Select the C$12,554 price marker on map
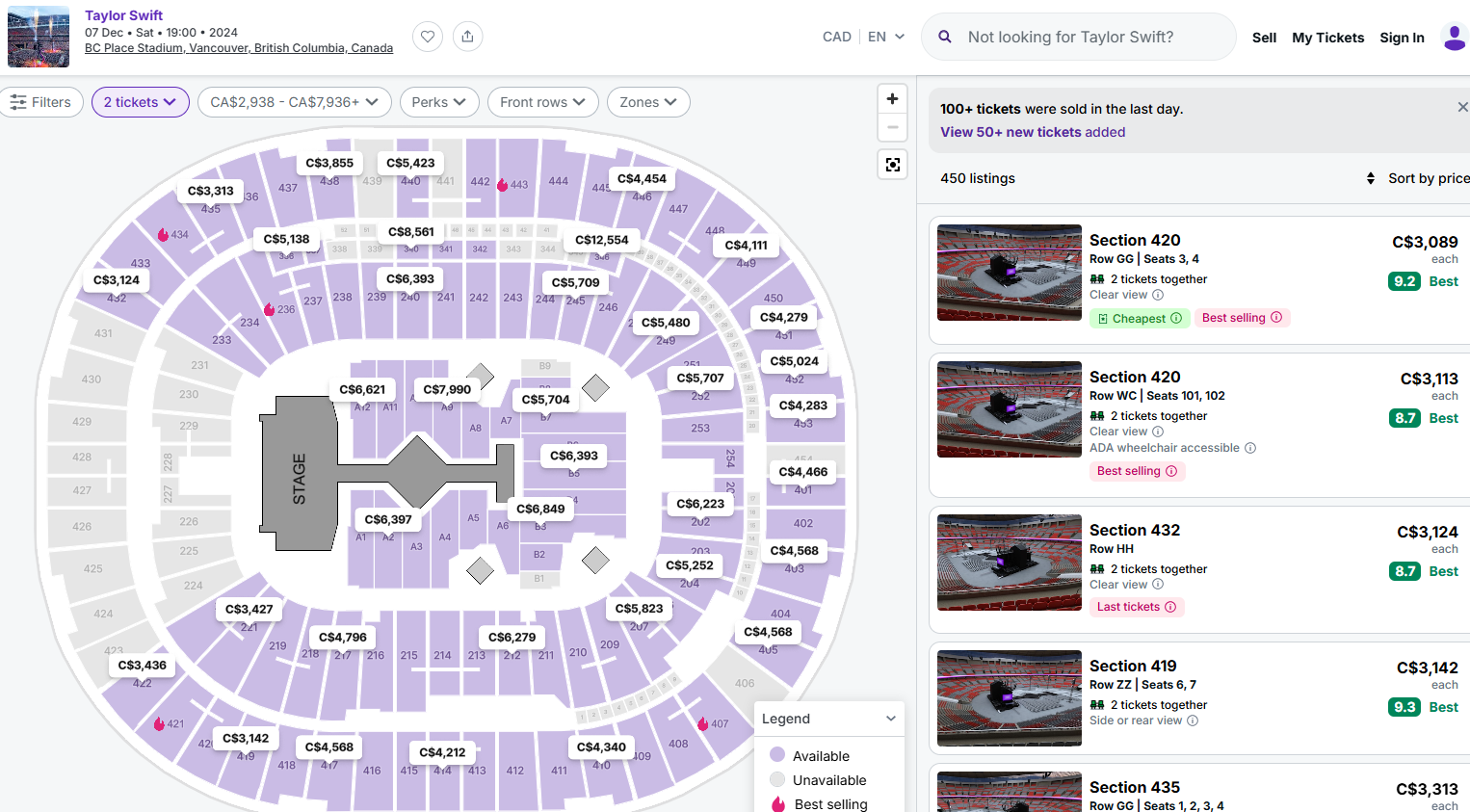Viewport: 1470px width, 812px height. click(602, 240)
